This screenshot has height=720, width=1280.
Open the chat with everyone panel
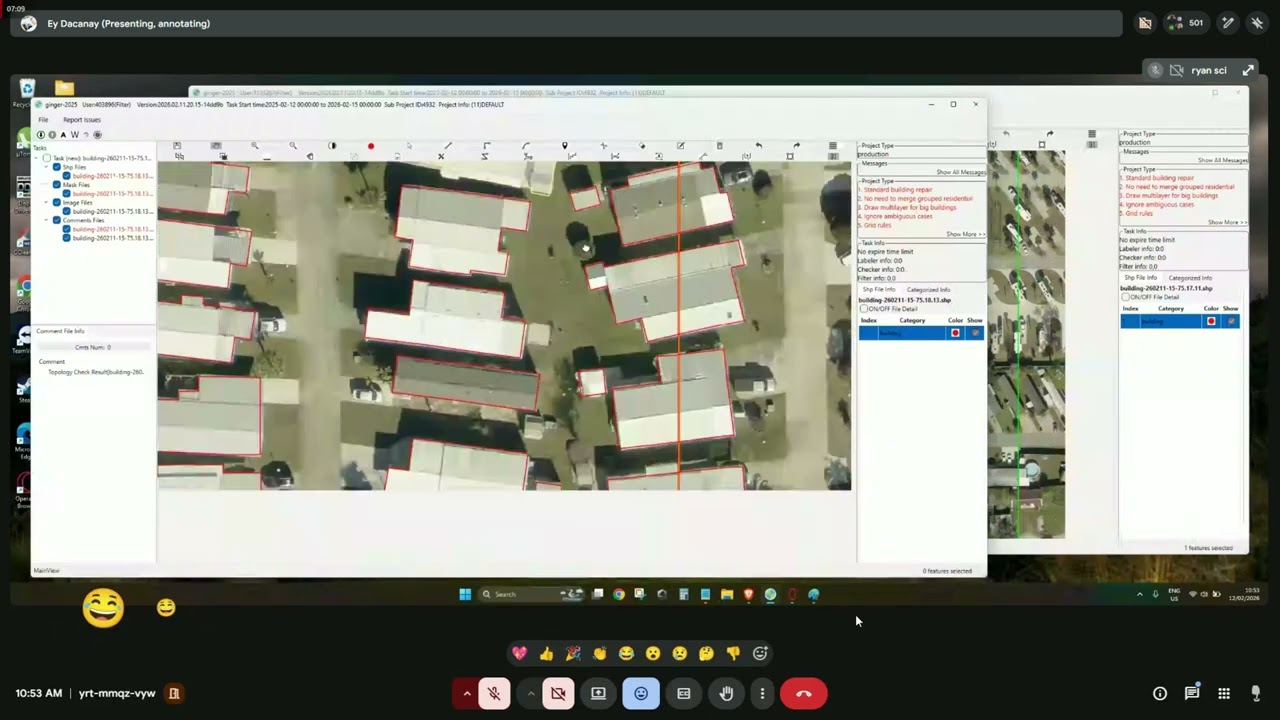[x=1192, y=693]
